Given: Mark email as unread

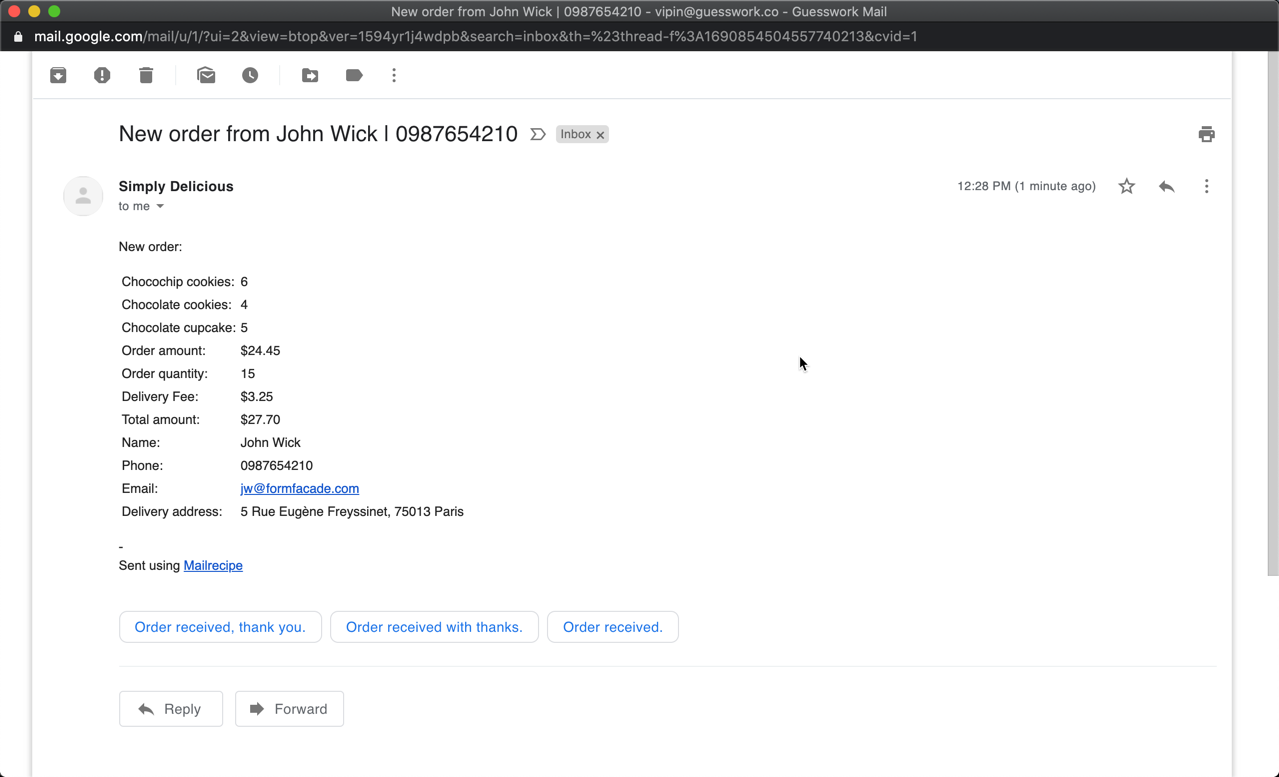Looking at the screenshot, I should tap(206, 76).
